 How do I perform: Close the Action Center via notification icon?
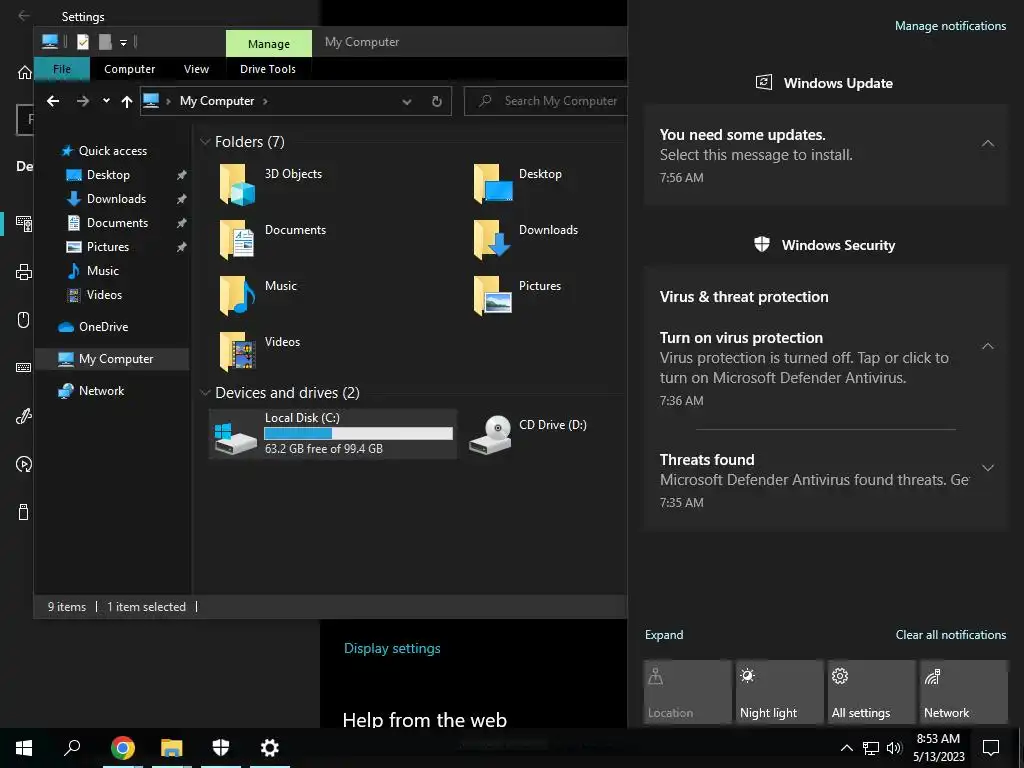(x=991, y=748)
